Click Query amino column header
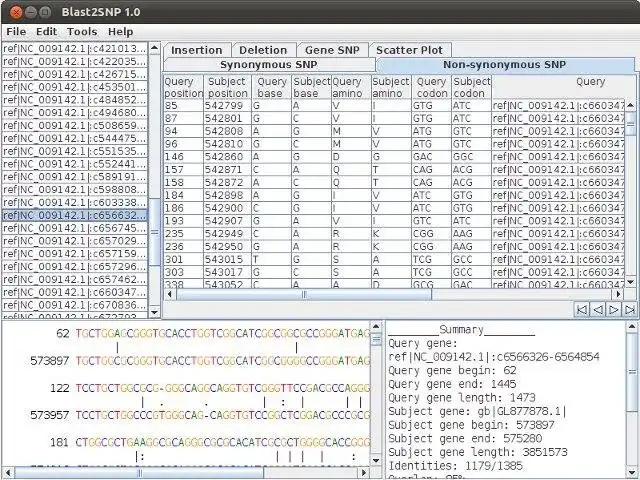This screenshot has height=480, width=640. click(351, 87)
